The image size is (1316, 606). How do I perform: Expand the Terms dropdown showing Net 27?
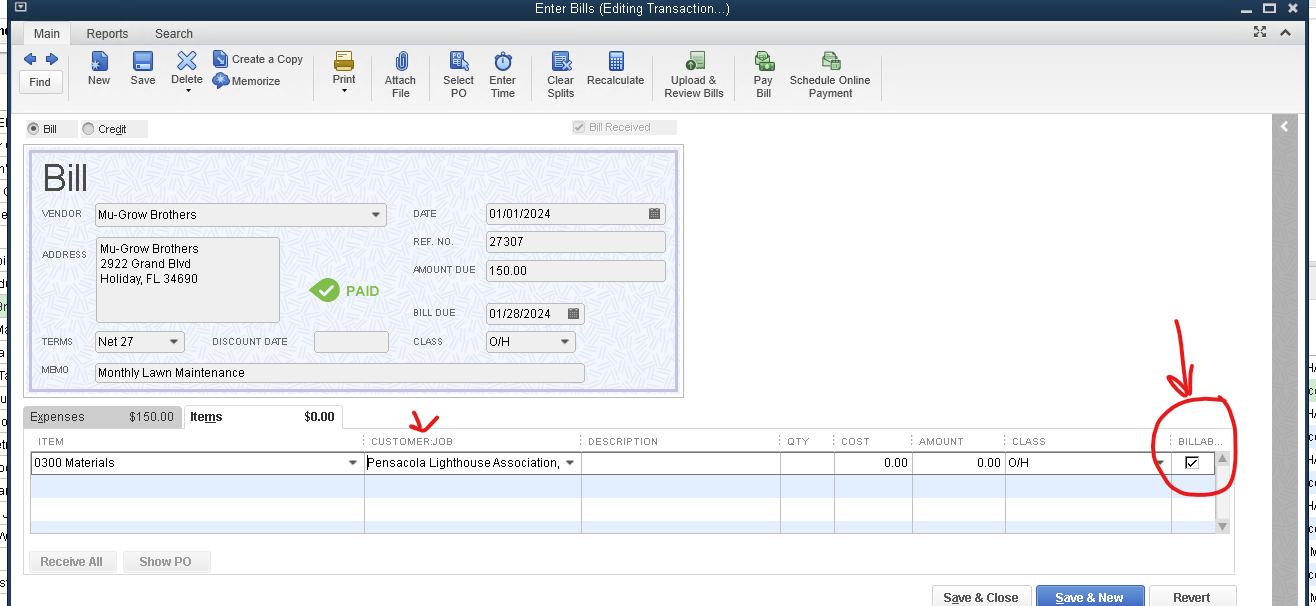(x=172, y=341)
